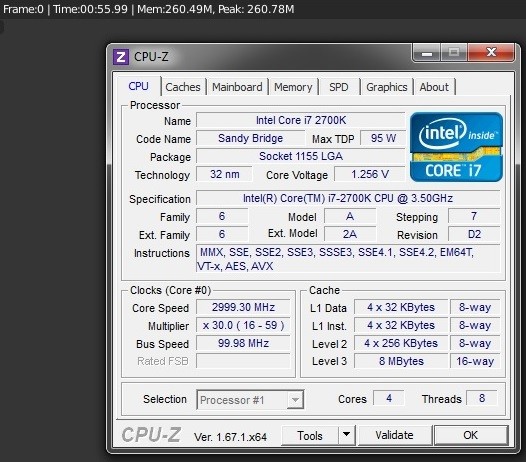The image size is (526, 462).
Task: Click the L1 Data associativity '8-way'
Action: (475, 307)
